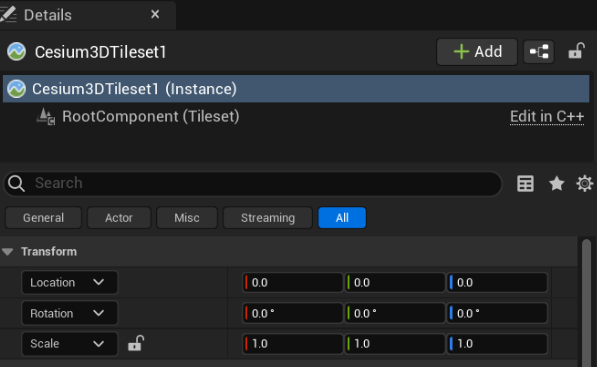Open the Scale type dropdown
The image size is (597, 367).
(70, 344)
